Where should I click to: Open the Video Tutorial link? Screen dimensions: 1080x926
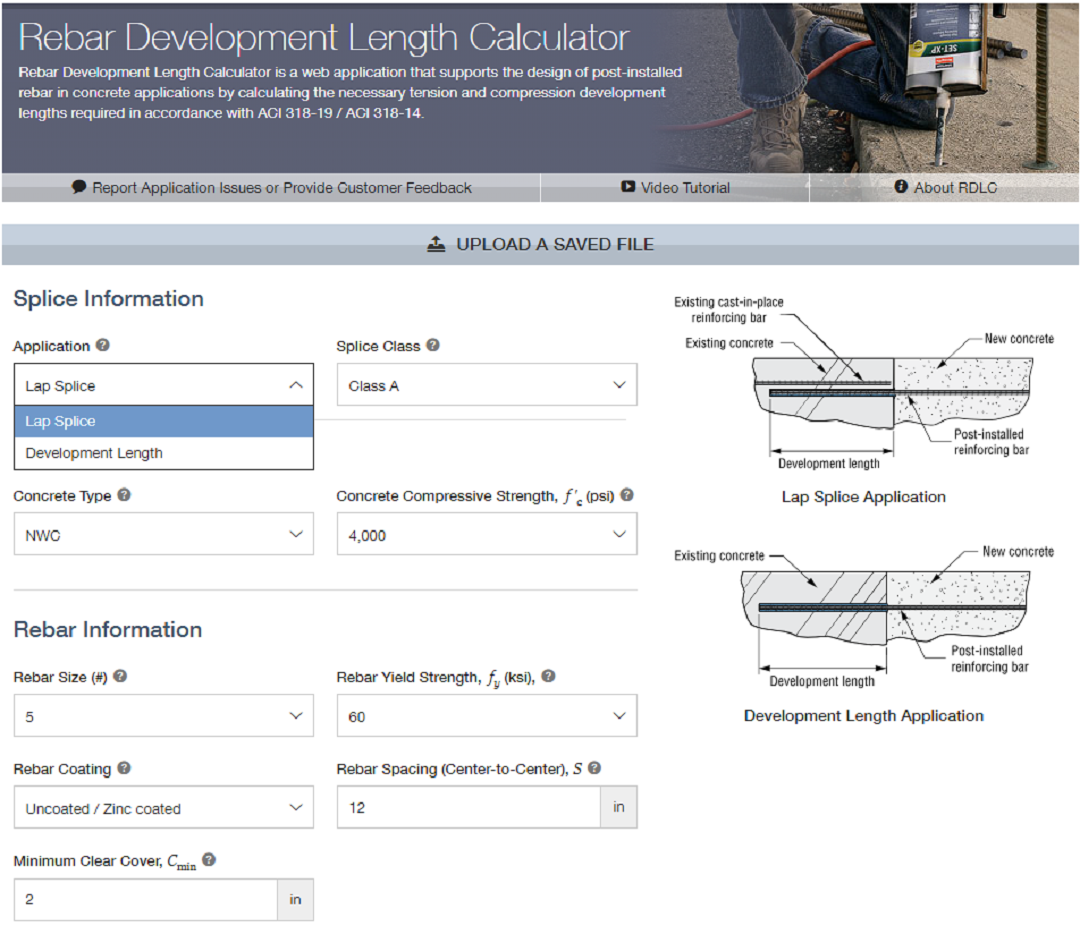point(675,187)
